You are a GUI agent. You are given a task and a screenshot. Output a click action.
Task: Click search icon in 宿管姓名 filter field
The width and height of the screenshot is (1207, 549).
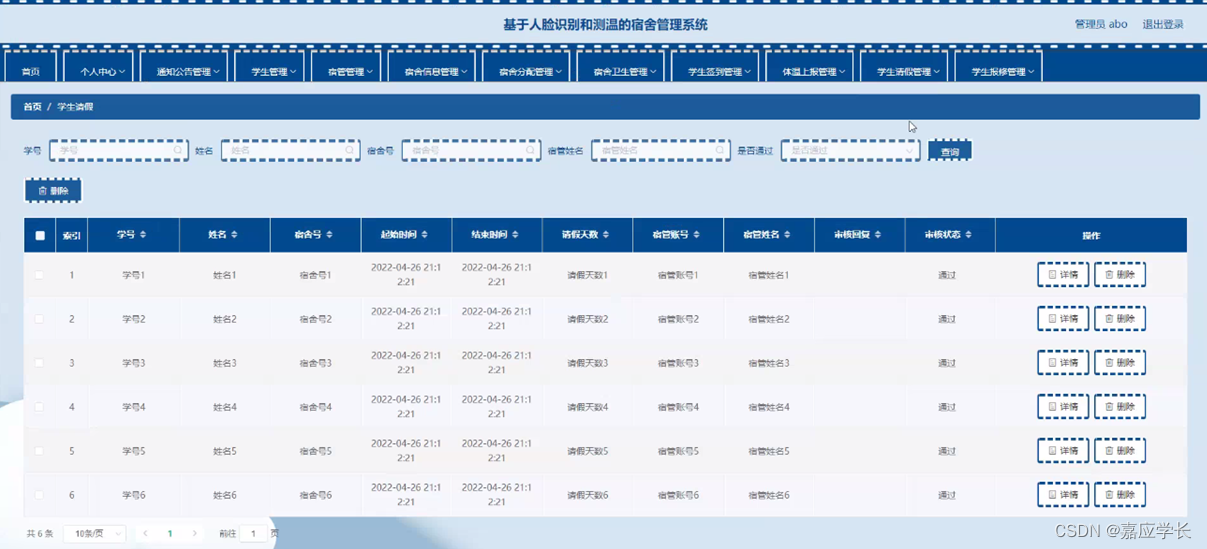[720, 151]
